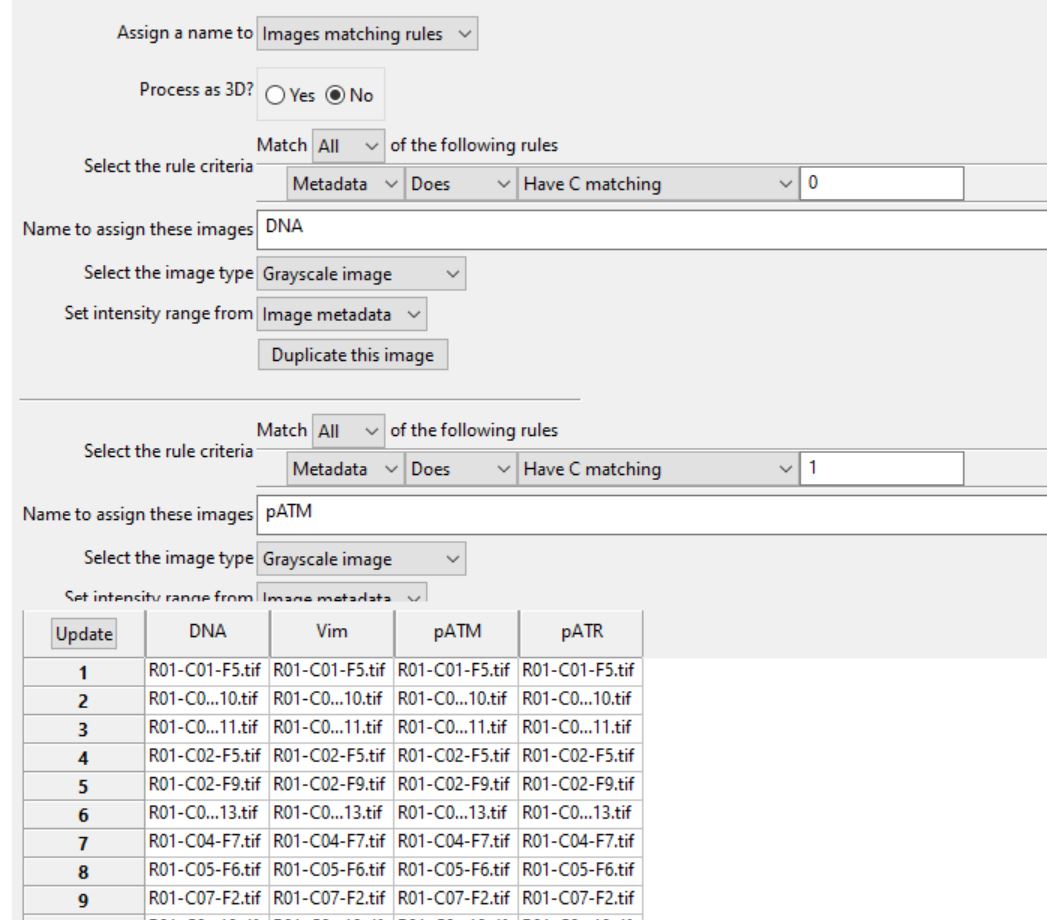The image size is (1047, 920).
Task: Click the pATM image name field
Action: (500, 513)
